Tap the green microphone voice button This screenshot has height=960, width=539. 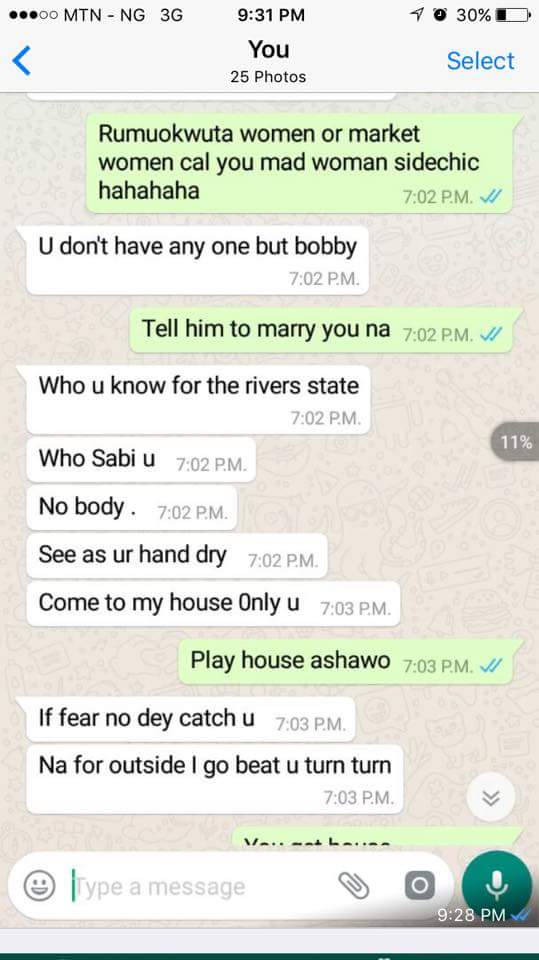pos(496,885)
